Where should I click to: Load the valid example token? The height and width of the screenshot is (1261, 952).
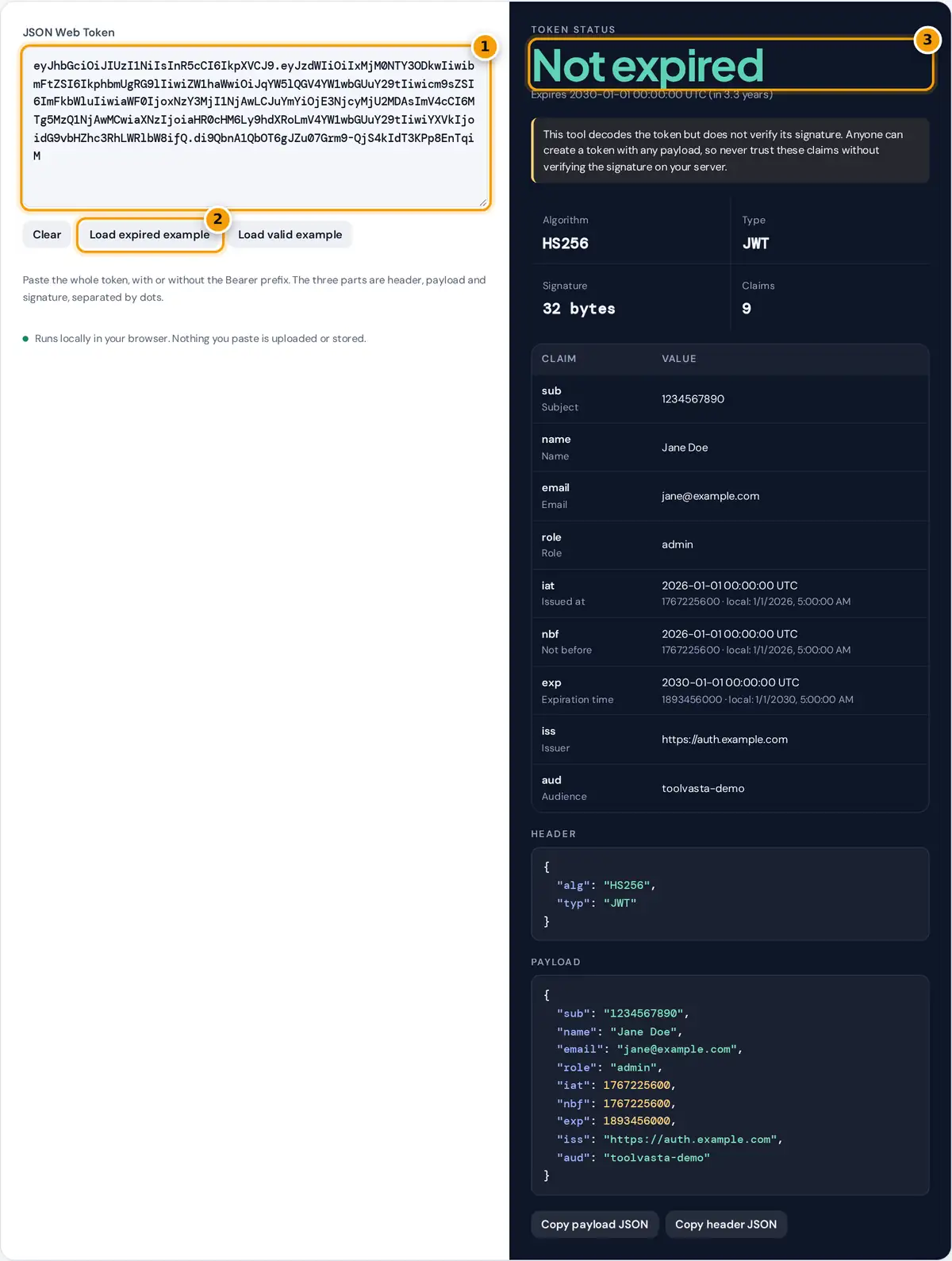[x=290, y=235]
